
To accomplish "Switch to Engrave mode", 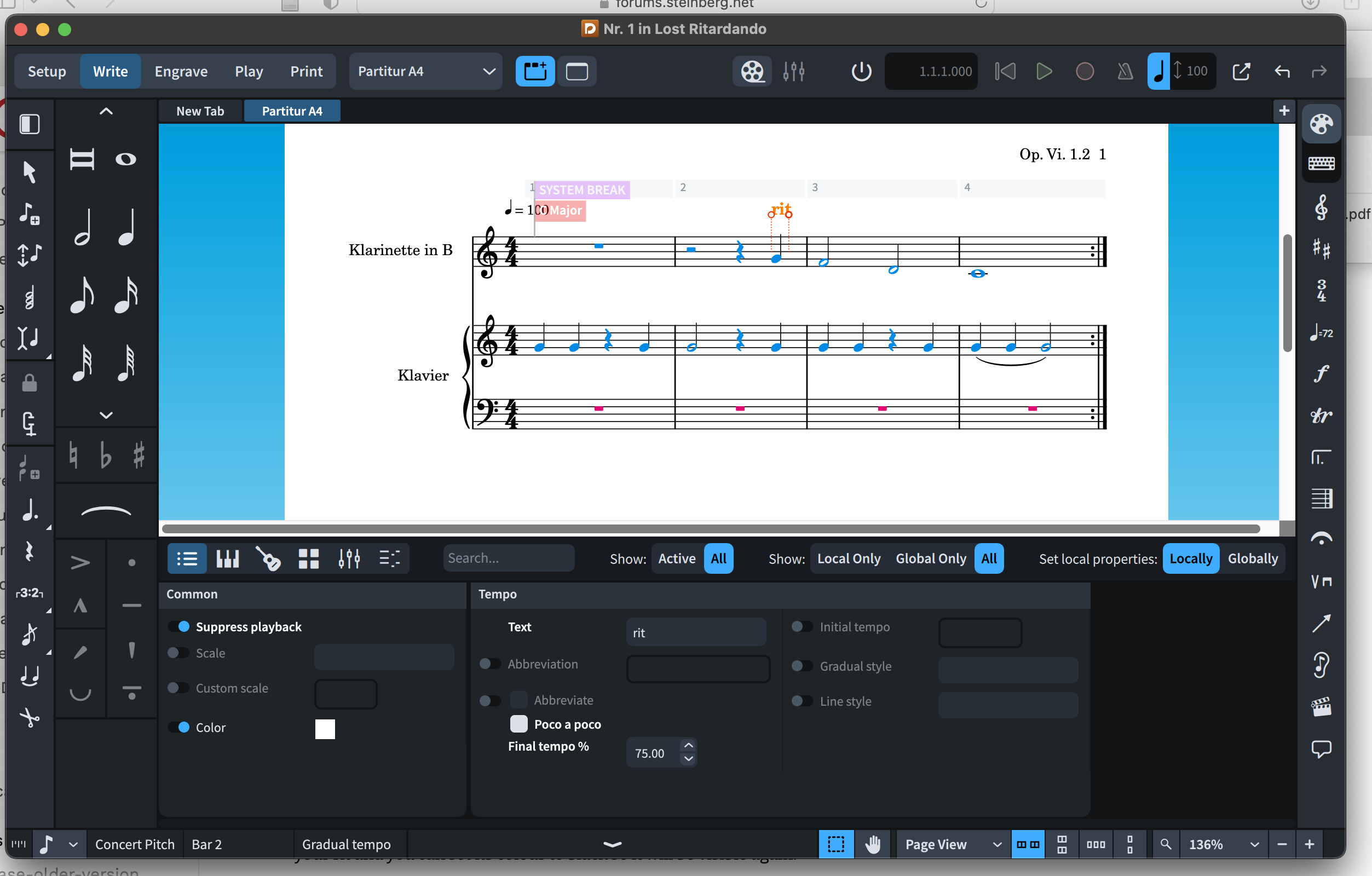I will [181, 71].
